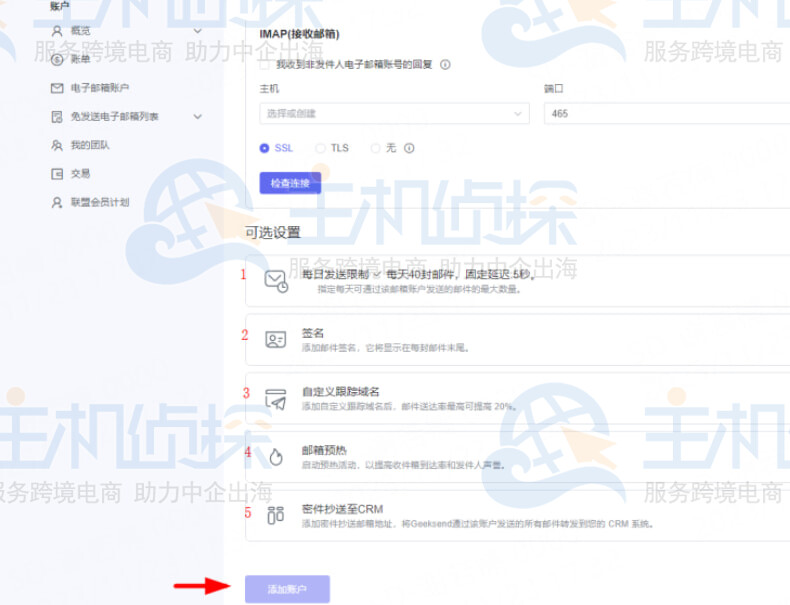Select the TLS radio button
Image resolution: width=790 pixels, height=605 pixels.
320,148
